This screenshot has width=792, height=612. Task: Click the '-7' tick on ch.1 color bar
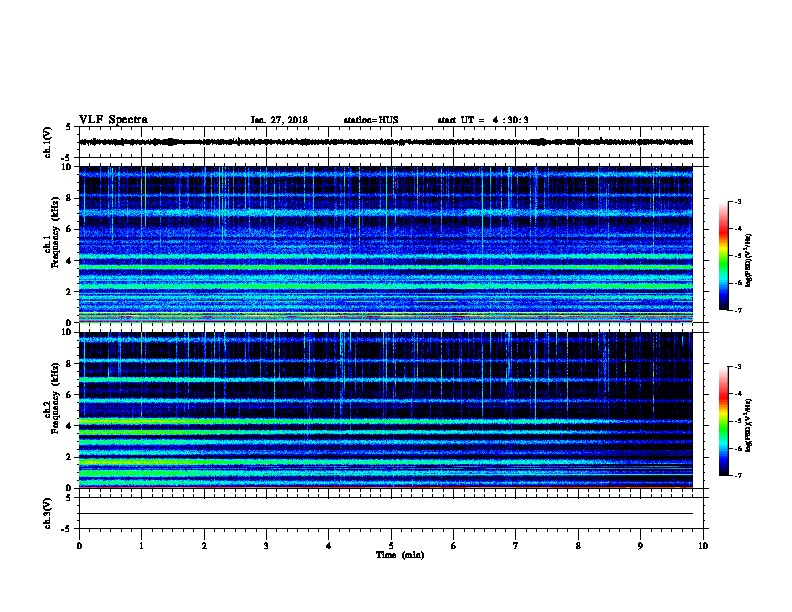pos(737,310)
